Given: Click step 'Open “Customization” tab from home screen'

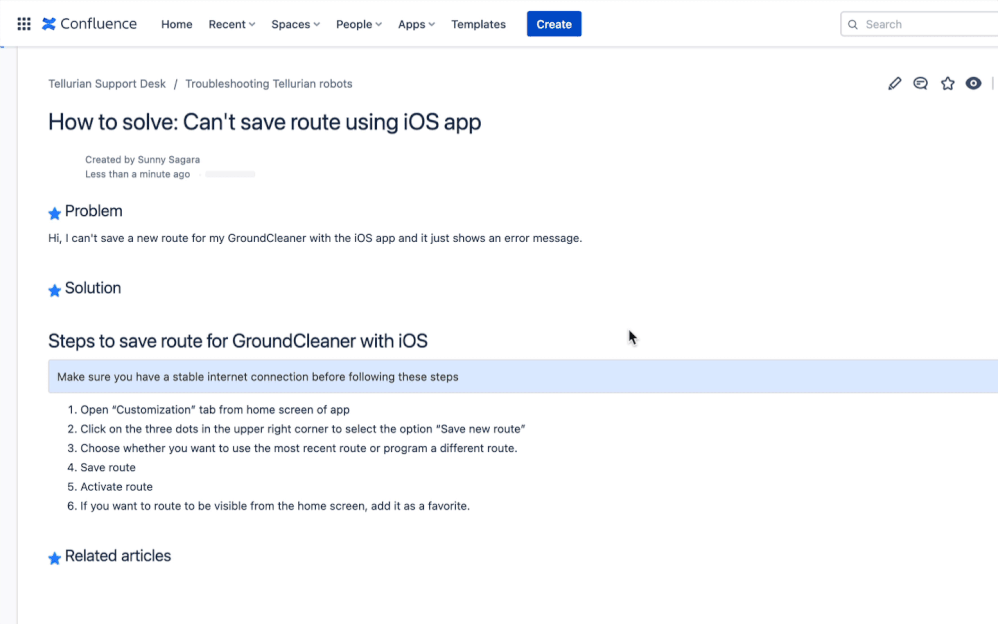Looking at the screenshot, I should [x=215, y=410].
